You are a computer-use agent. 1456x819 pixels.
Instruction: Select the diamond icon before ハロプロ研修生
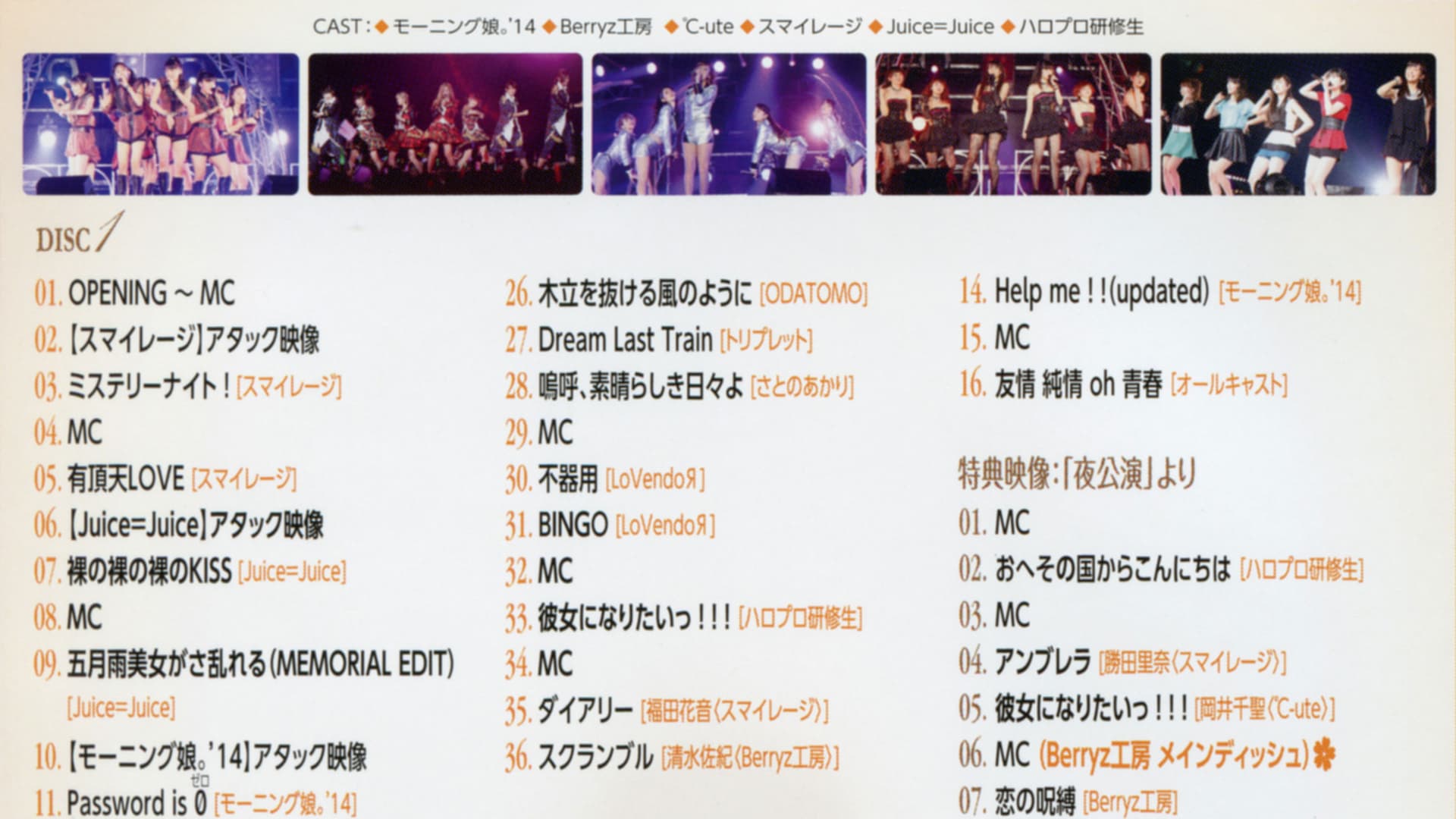pyautogui.click(x=1007, y=27)
